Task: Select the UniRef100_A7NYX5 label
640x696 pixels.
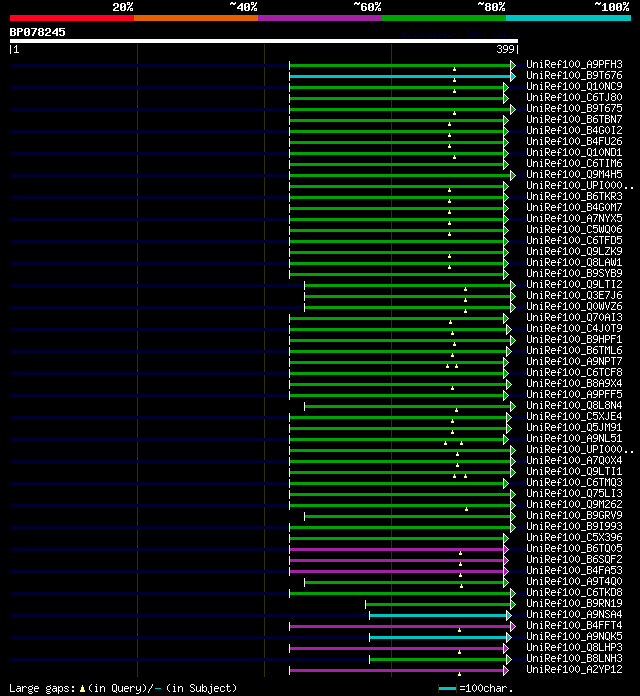Action: (574, 218)
